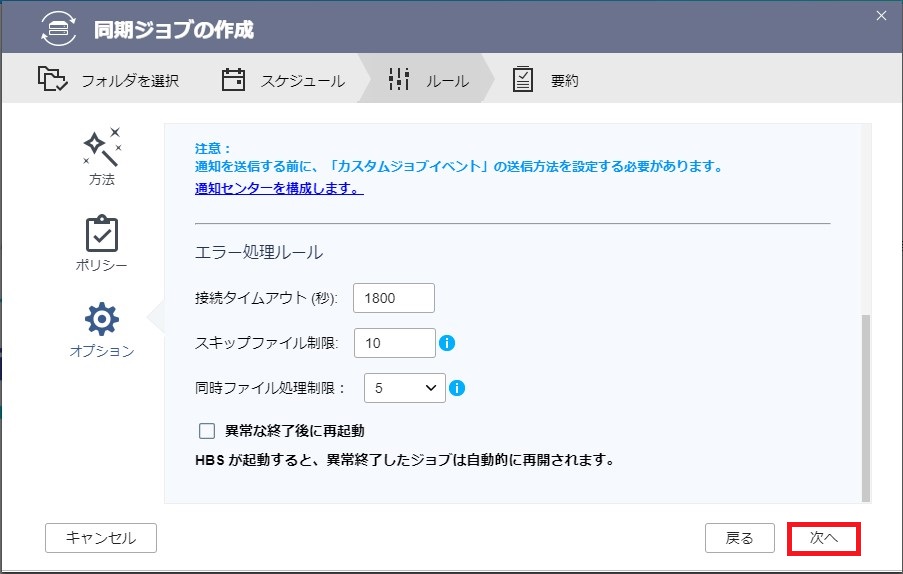Click the スケジュール tab label
Image resolution: width=903 pixels, height=574 pixels.
point(303,81)
